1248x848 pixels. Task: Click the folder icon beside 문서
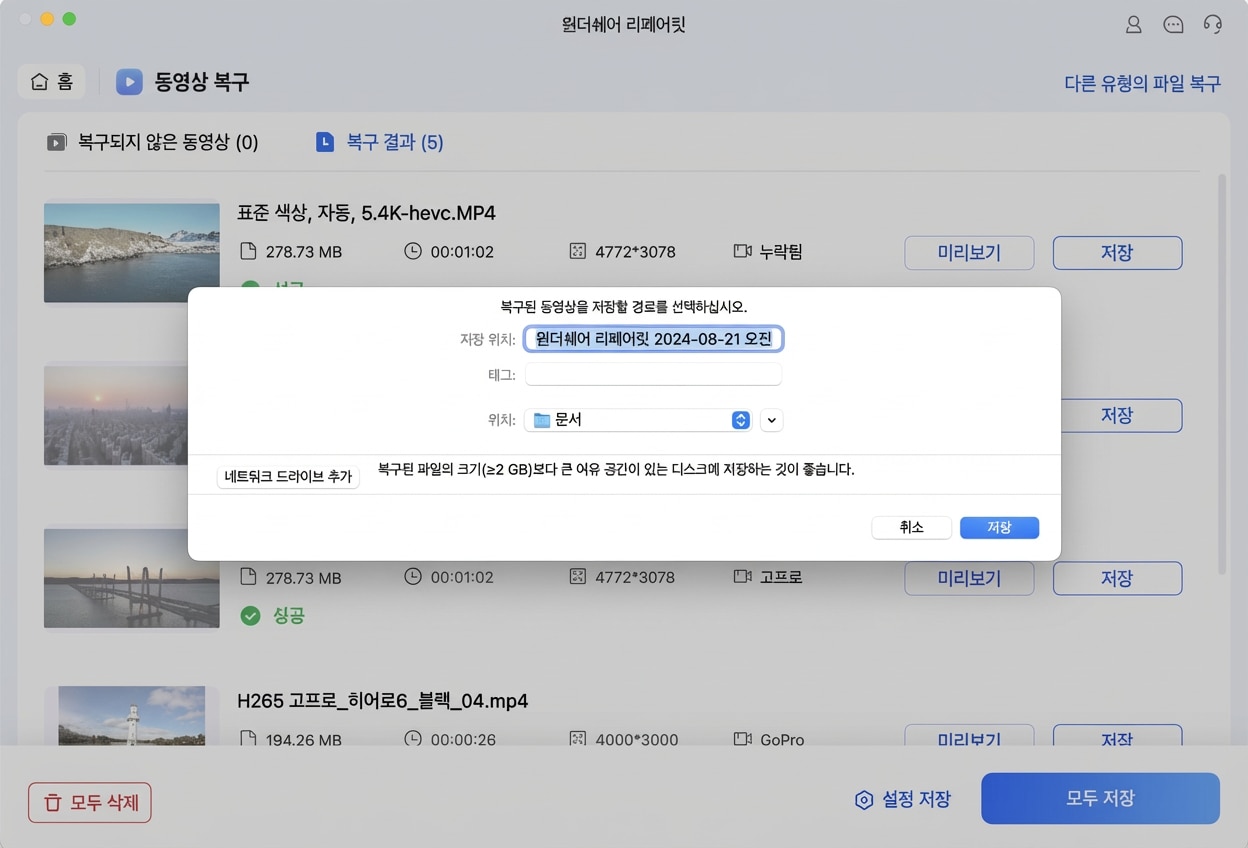tap(541, 421)
